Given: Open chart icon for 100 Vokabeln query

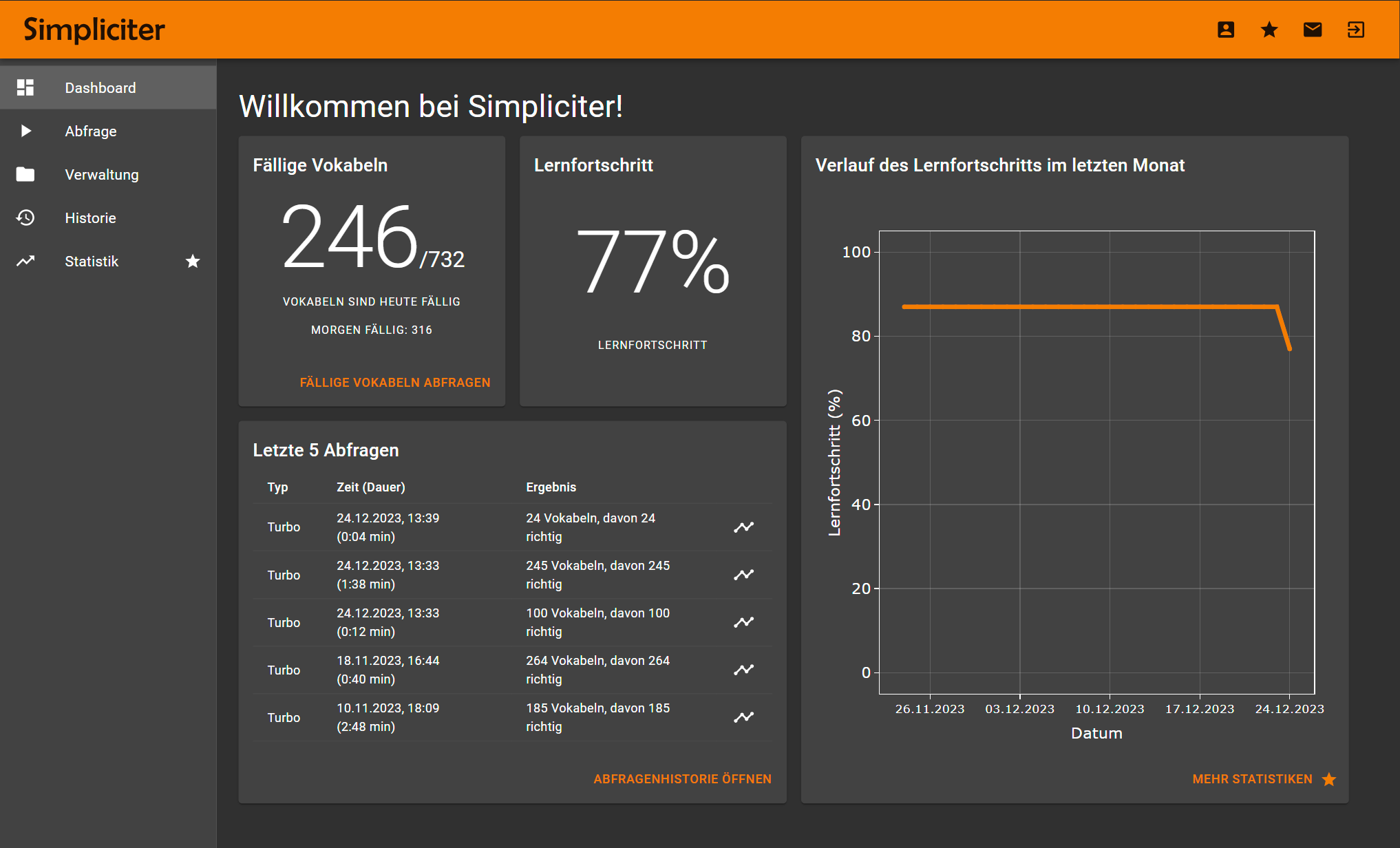Looking at the screenshot, I should (x=743, y=622).
